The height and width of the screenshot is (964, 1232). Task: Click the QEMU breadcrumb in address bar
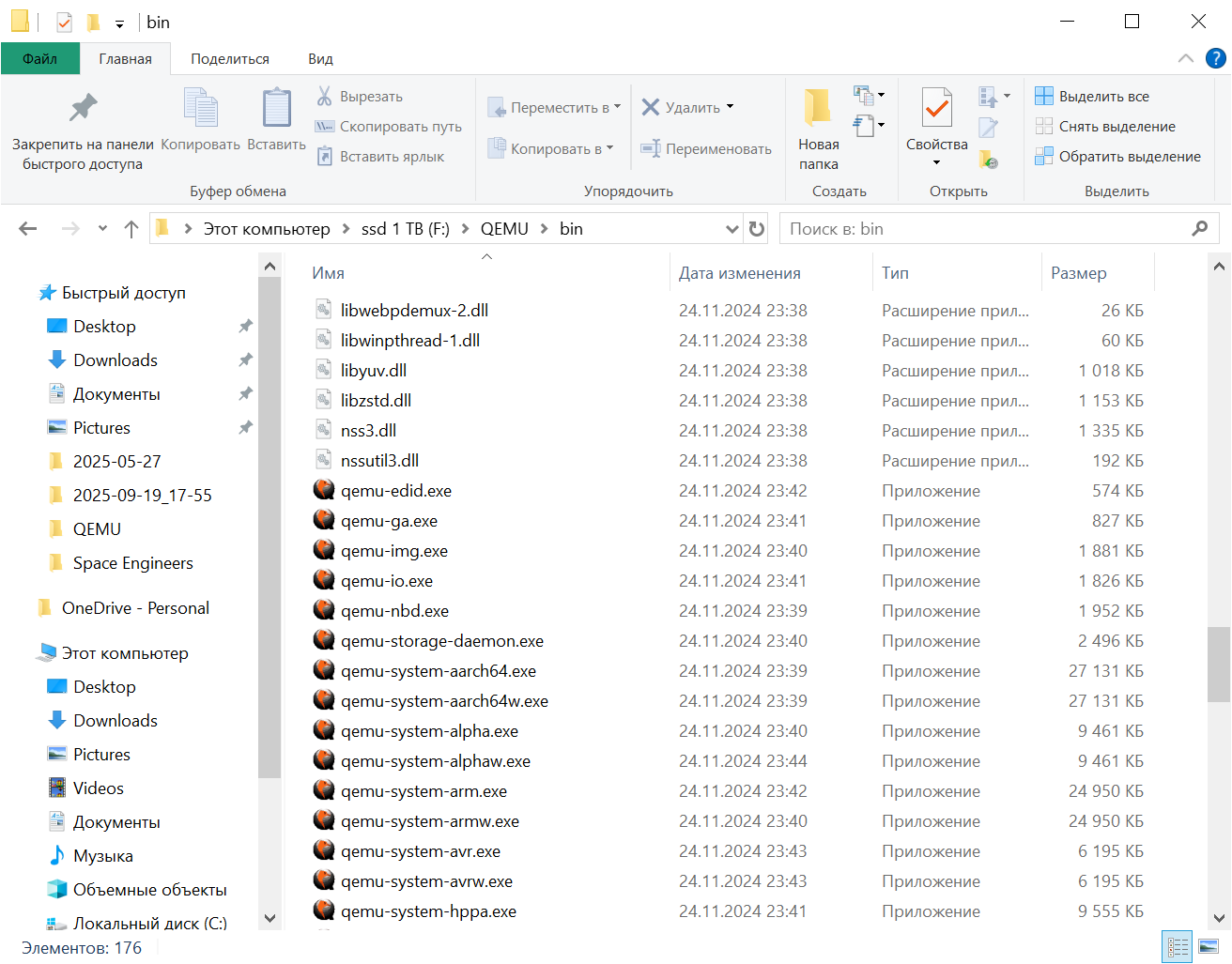point(504,229)
